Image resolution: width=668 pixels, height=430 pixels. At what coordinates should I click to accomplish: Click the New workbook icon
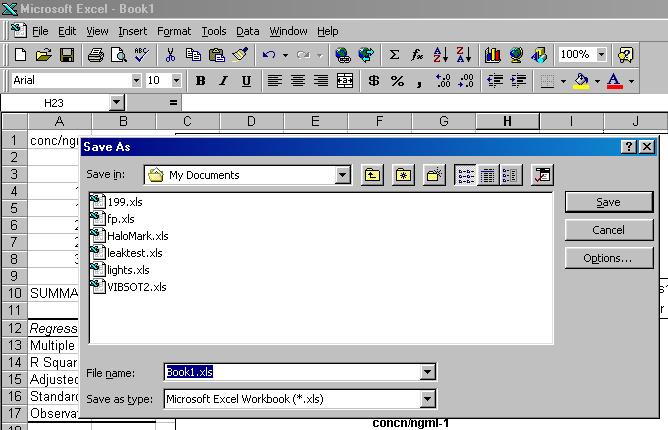[x=20, y=55]
